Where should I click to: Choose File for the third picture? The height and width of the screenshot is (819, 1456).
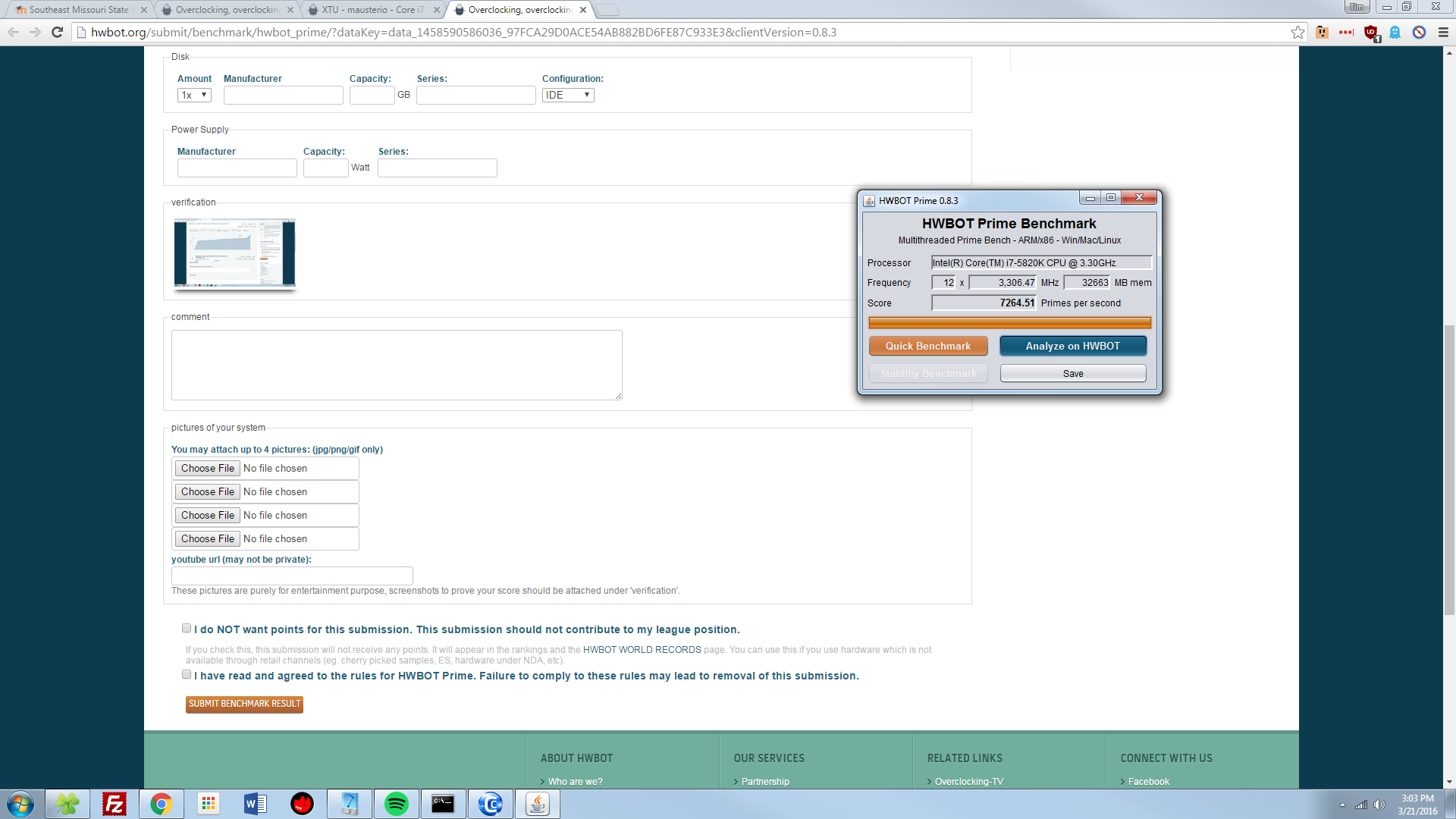(208, 515)
